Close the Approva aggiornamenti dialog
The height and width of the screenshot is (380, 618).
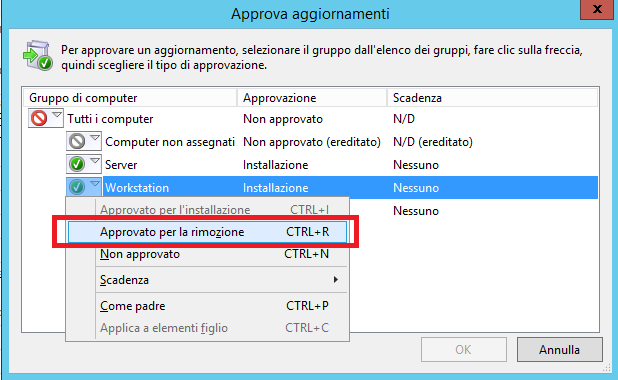pos(597,9)
